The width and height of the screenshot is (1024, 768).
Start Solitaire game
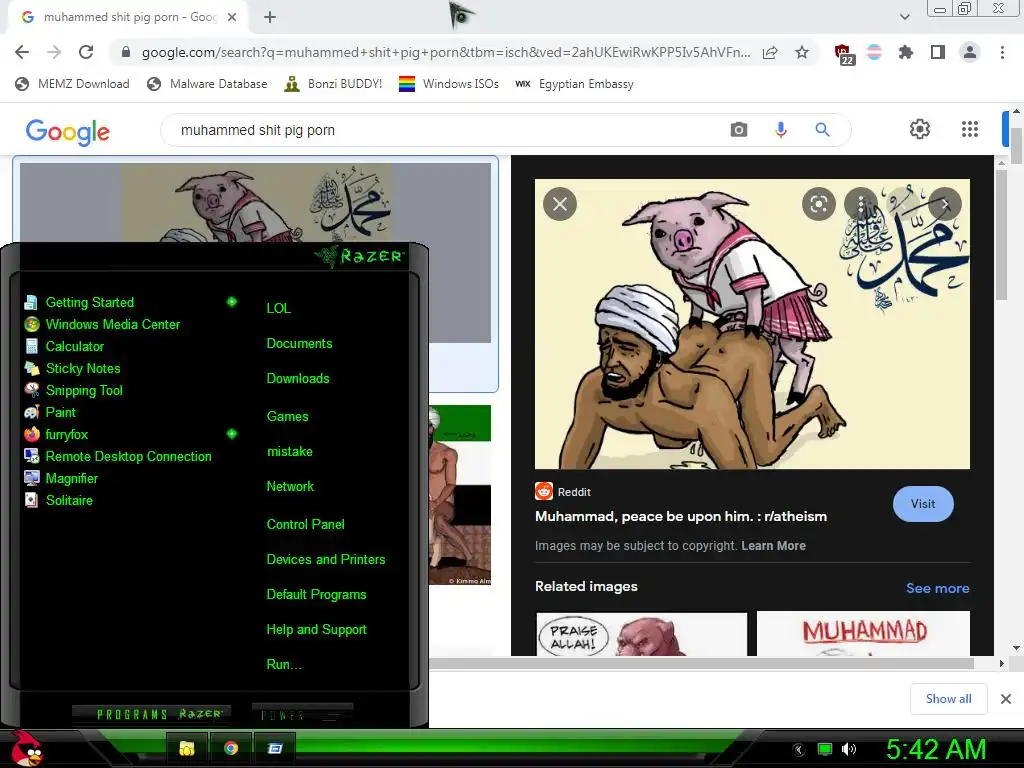(x=59, y=500)
